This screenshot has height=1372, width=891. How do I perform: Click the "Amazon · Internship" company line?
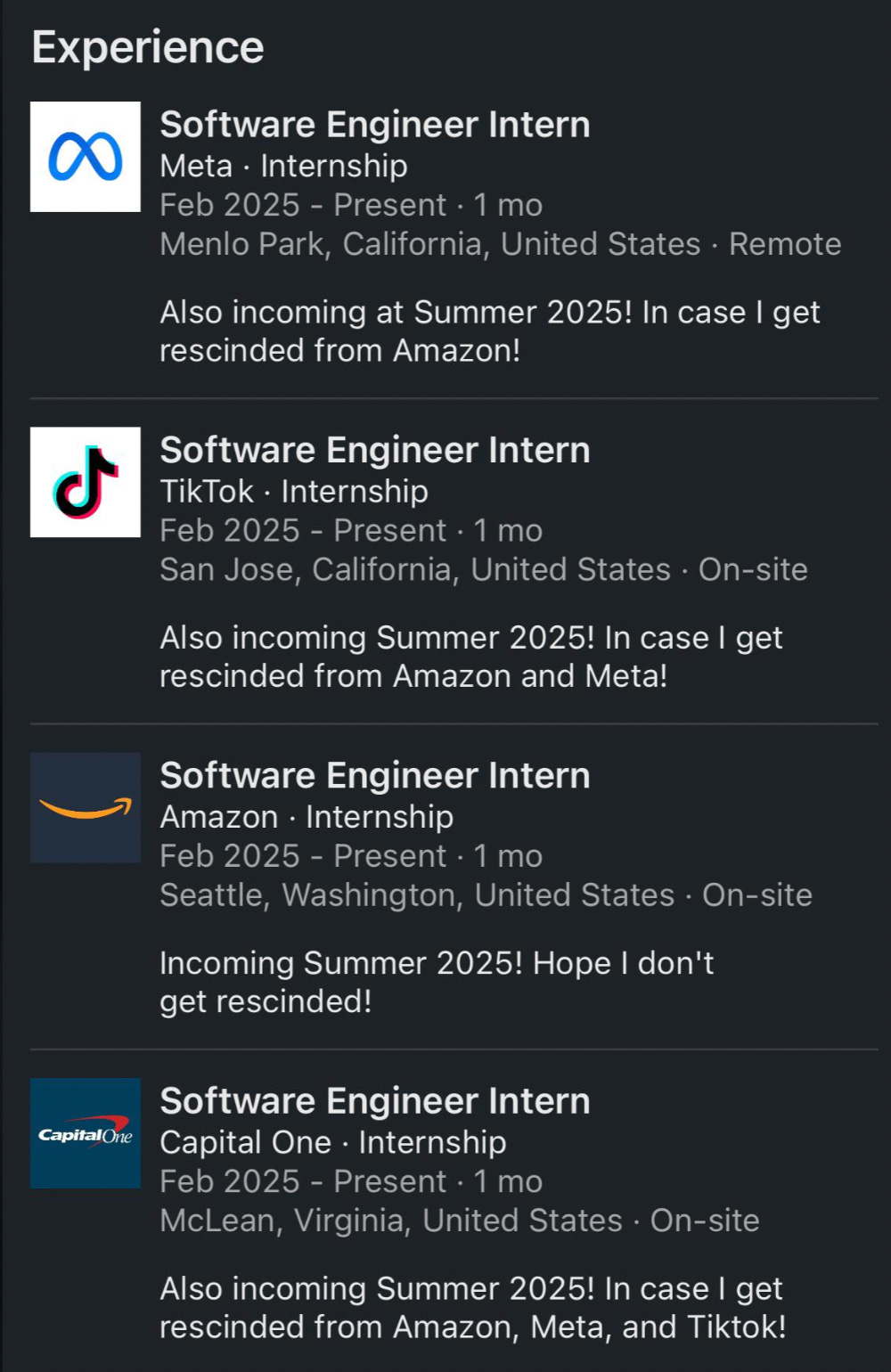[x=307, y=817]
